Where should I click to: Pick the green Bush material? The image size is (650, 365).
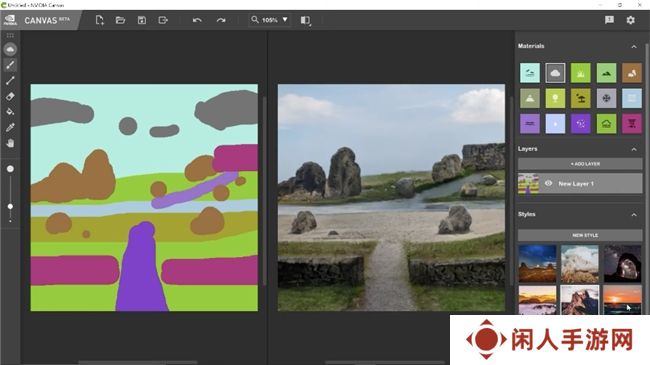606,124
